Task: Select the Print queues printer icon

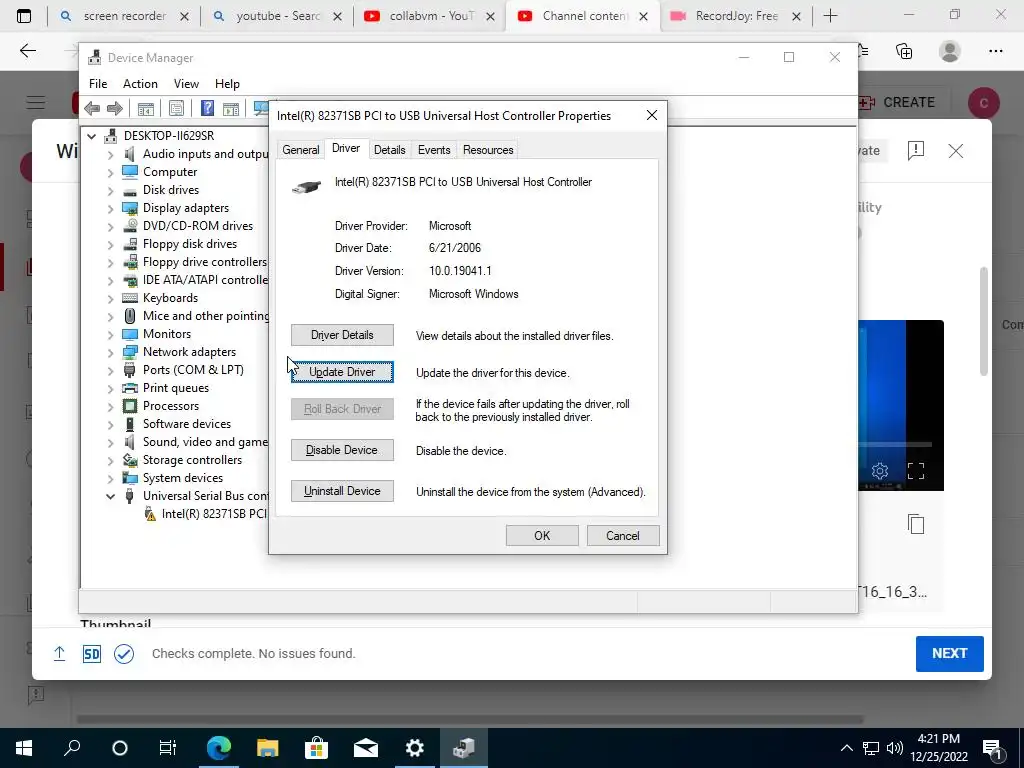Action: [130, 388]
